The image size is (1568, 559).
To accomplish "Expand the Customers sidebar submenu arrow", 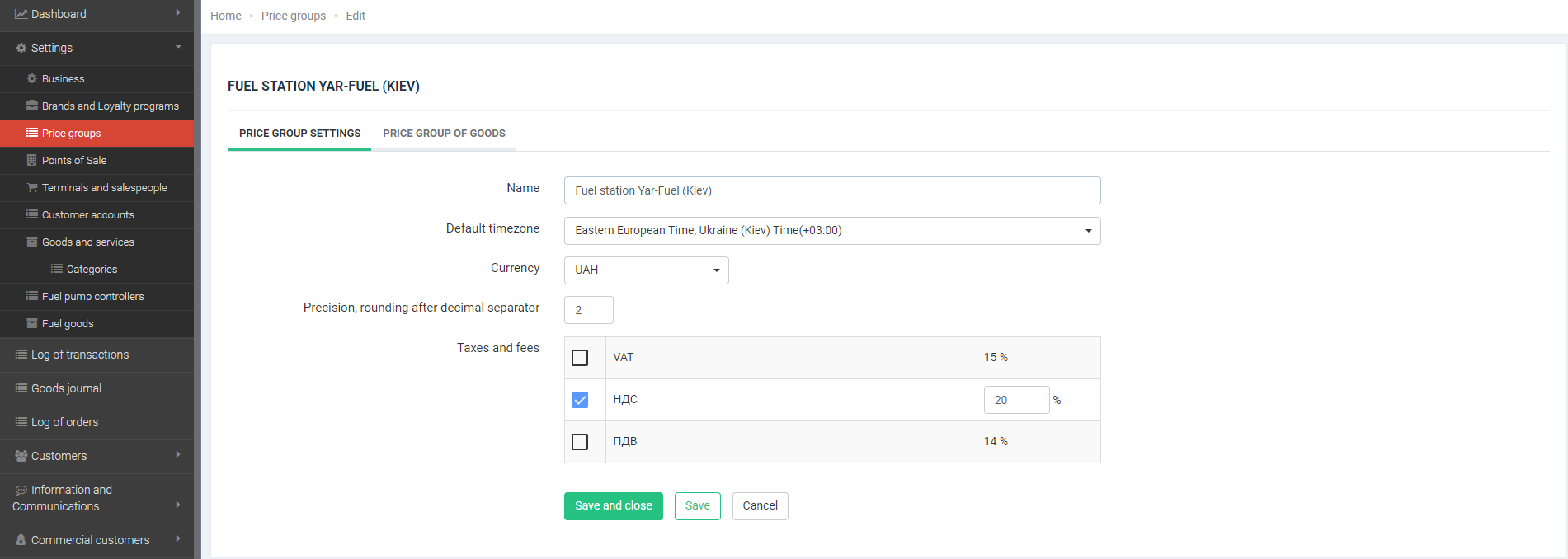I will tap(177, 455).
